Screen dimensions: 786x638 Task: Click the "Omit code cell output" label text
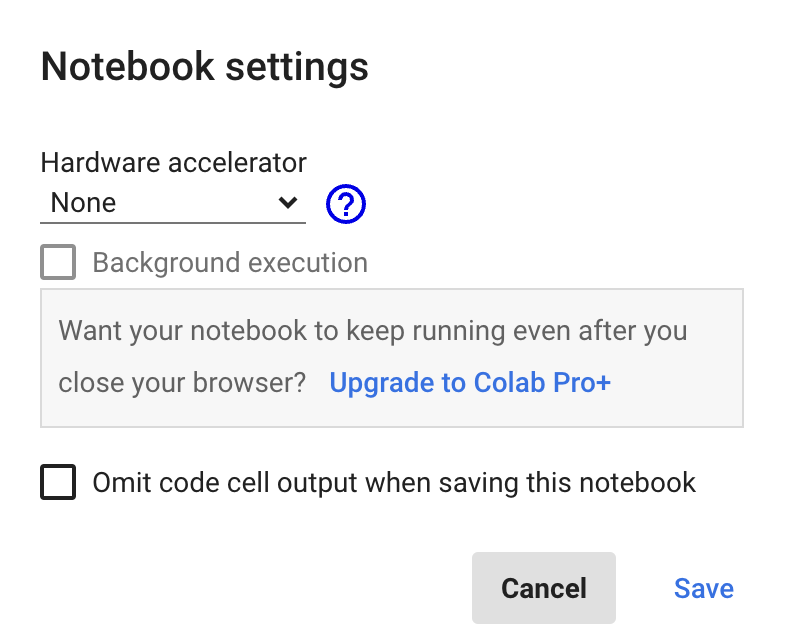[225, 483]
